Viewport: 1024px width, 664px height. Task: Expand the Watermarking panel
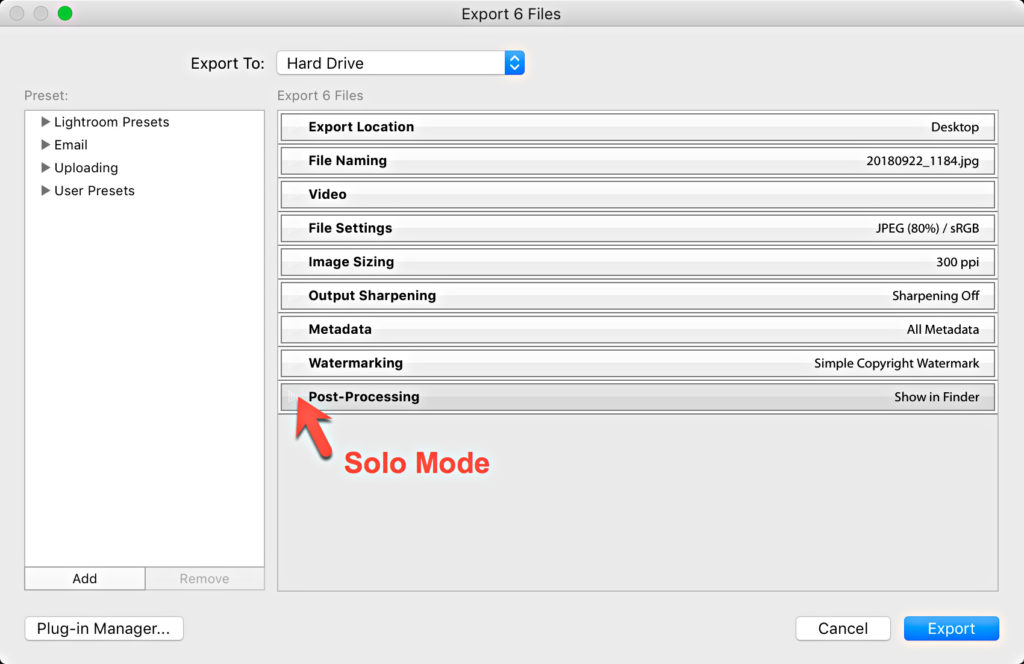637,363
